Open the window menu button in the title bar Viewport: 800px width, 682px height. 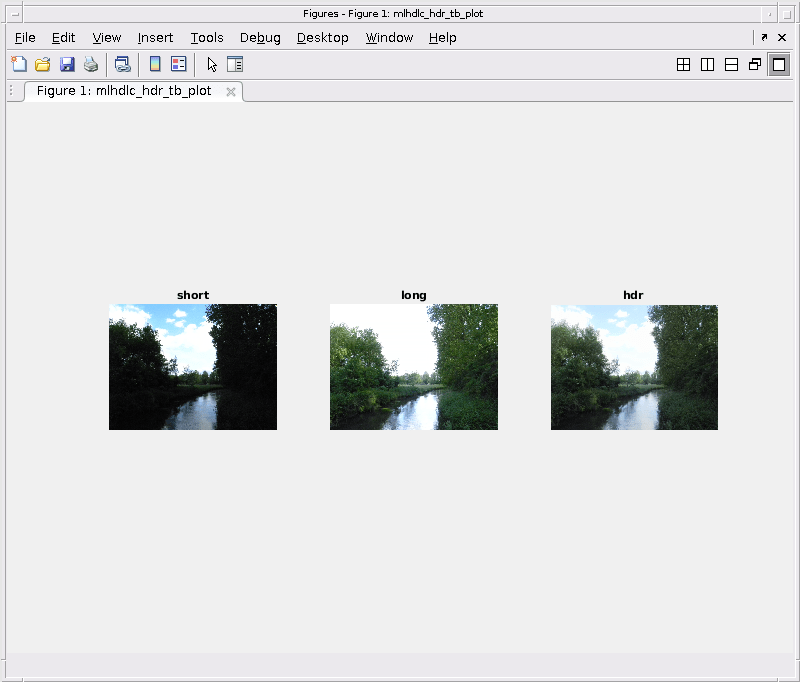(15, 14)
